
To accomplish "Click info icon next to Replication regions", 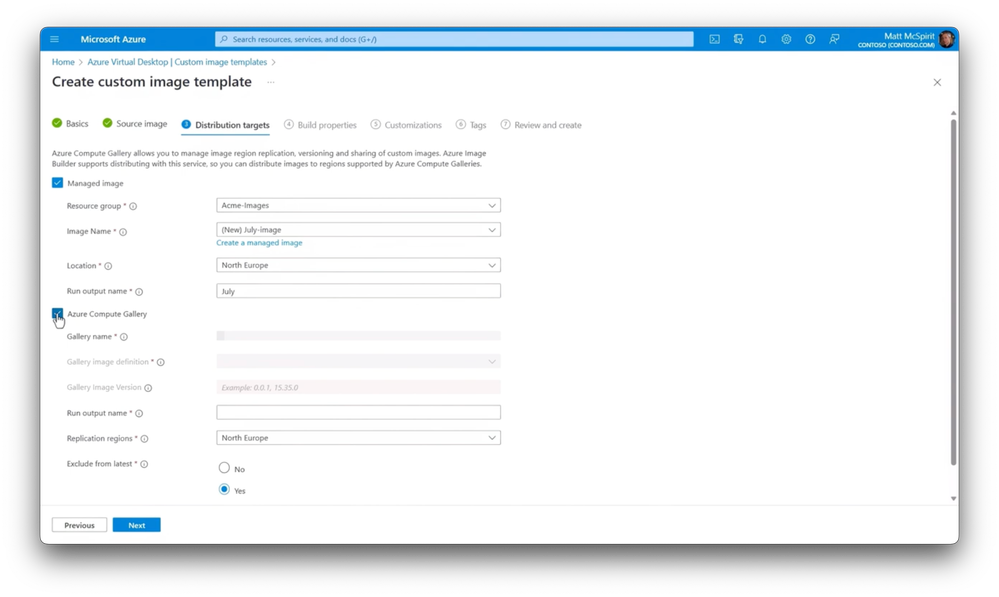I will coord(145,439).
